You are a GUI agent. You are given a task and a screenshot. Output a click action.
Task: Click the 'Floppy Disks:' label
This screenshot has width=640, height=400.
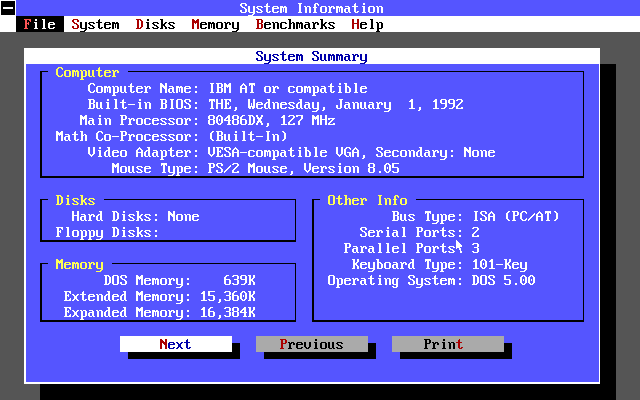tap(107, 232)
